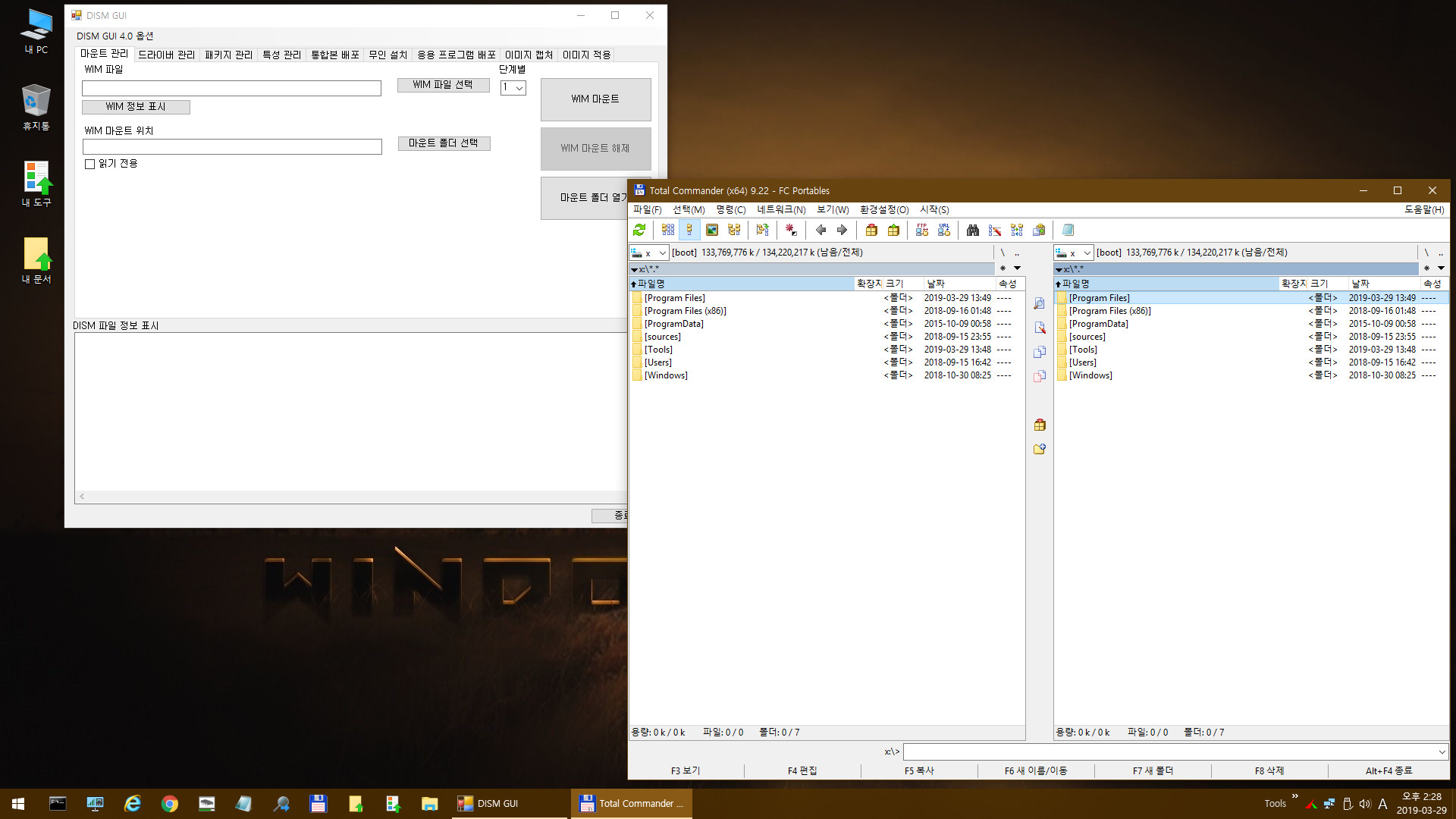The width and height of the screenshot is (1456, 819).
Task: Click the move files icon between panels
Action: click(1040, 376)
